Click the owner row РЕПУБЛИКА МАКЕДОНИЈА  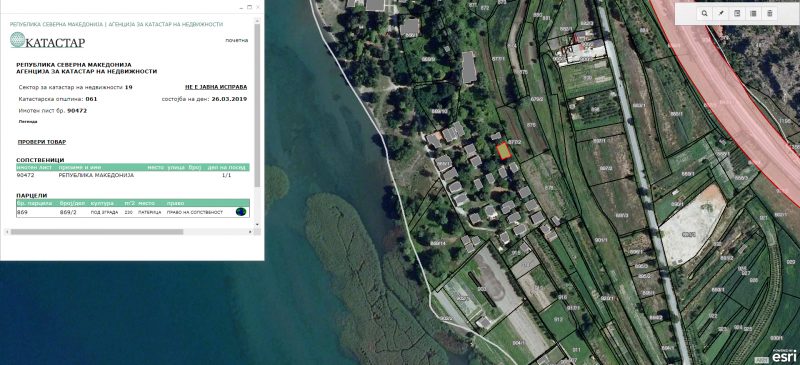(133, 175)
